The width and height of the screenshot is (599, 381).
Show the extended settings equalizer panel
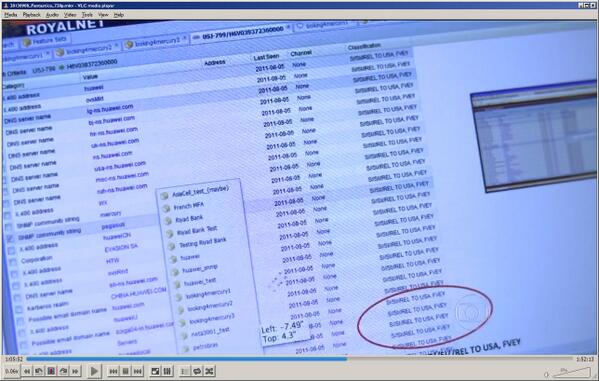167,371
